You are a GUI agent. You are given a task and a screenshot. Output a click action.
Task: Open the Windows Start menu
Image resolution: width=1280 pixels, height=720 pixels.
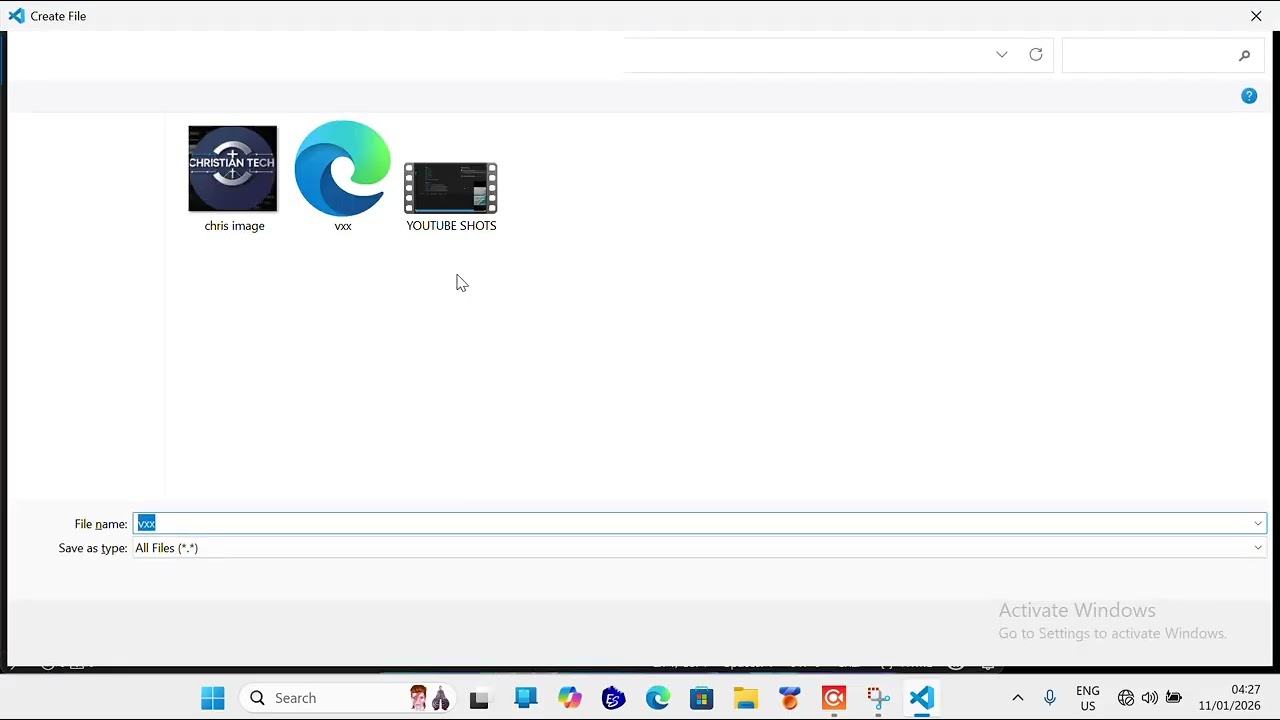point(213,698)
